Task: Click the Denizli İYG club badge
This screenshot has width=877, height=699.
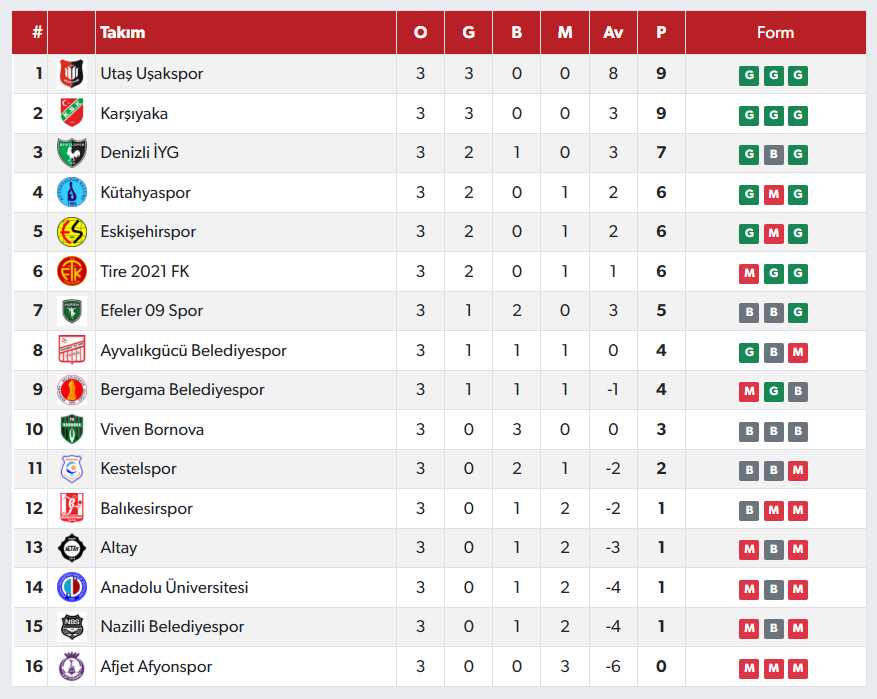Action: click(71, 153)
